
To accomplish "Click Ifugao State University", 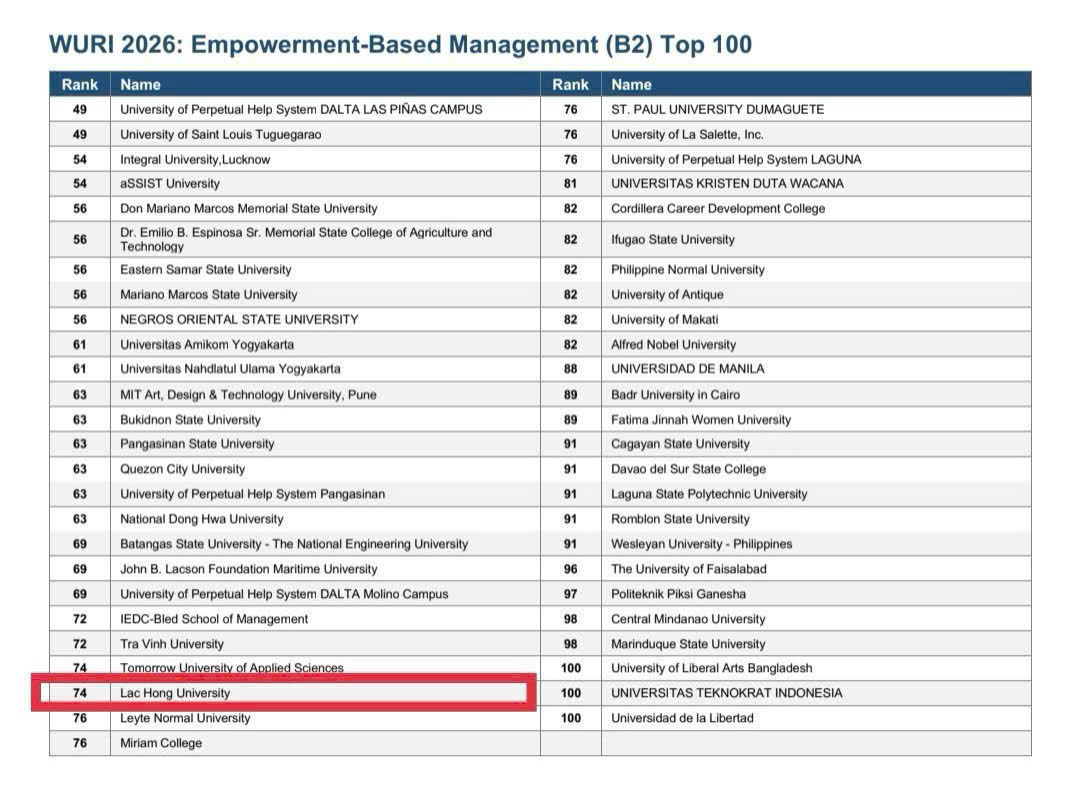I will click(x=673, y=240).
